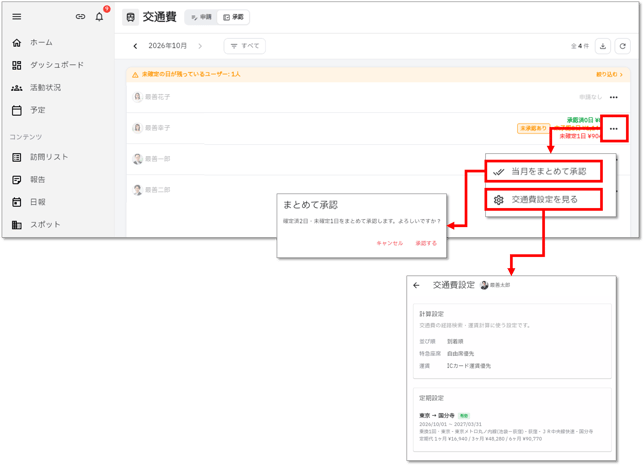
Task: Open 活動状況 in the sidebar
Action: point(45,87)
